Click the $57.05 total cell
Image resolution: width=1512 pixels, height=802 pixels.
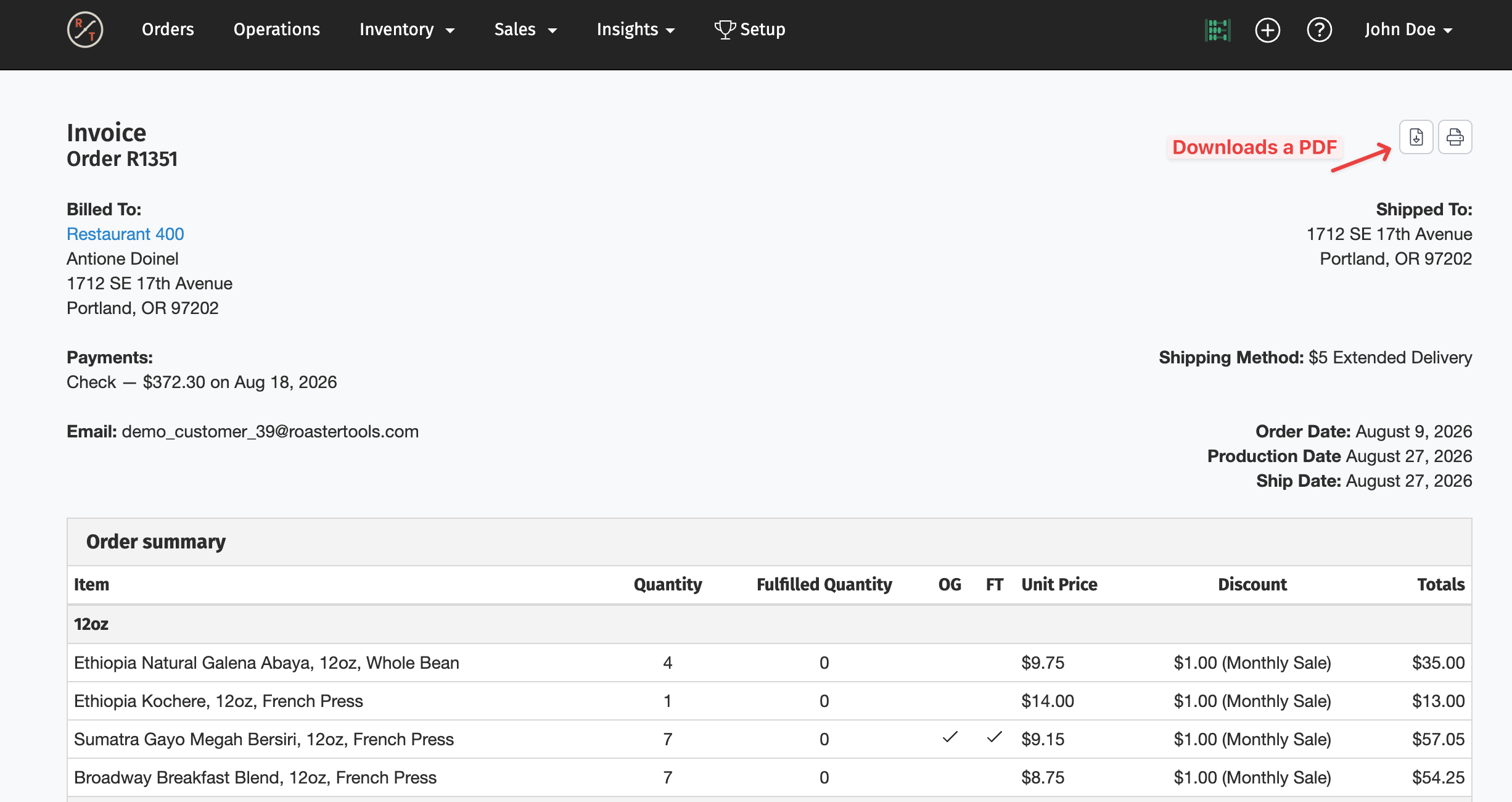coord(1438,740)
